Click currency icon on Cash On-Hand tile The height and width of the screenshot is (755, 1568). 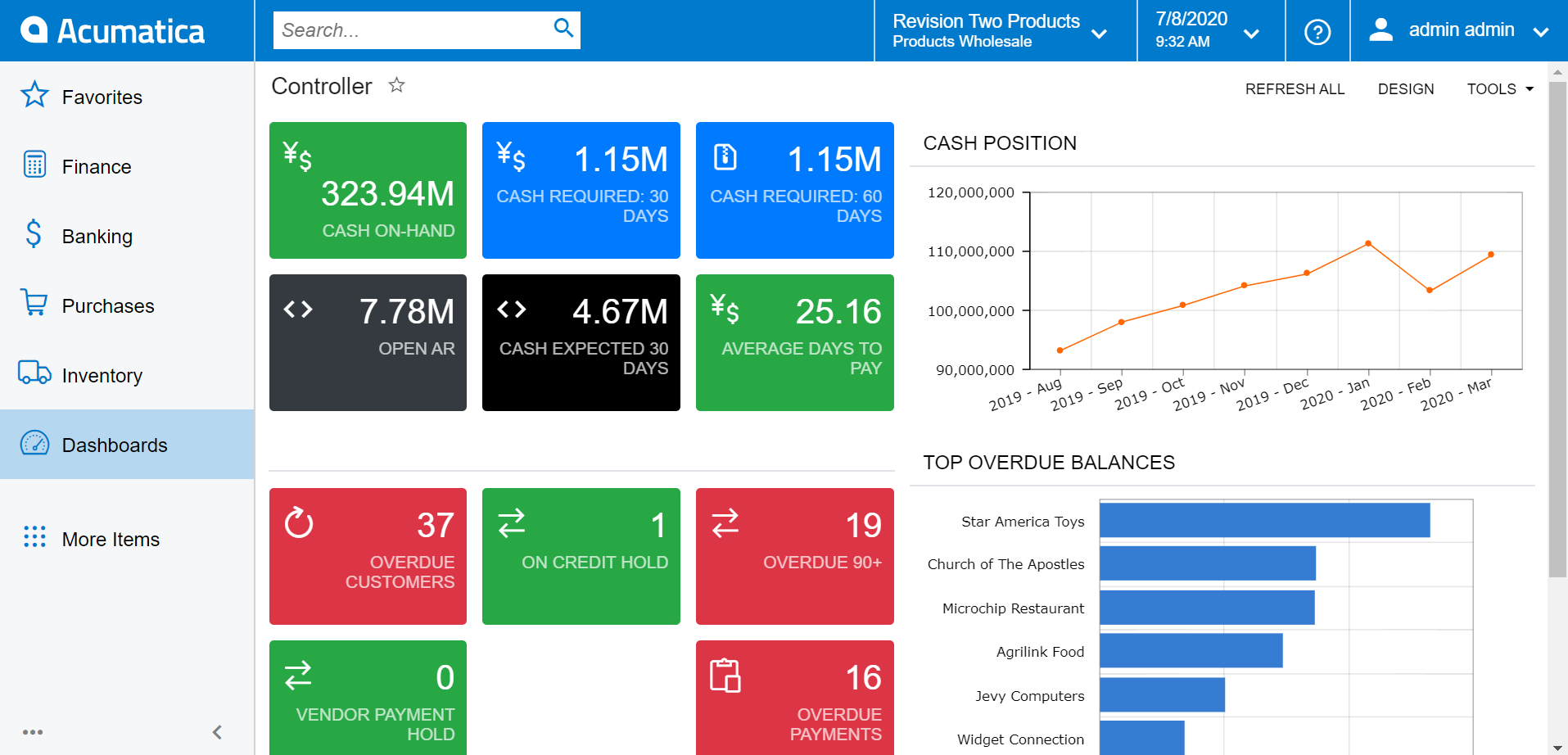(x=297, y=155)
